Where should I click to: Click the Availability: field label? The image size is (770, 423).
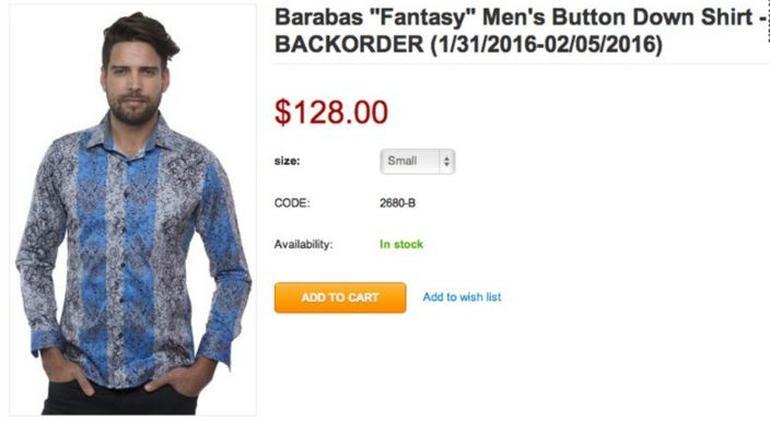tap(303, 244)
